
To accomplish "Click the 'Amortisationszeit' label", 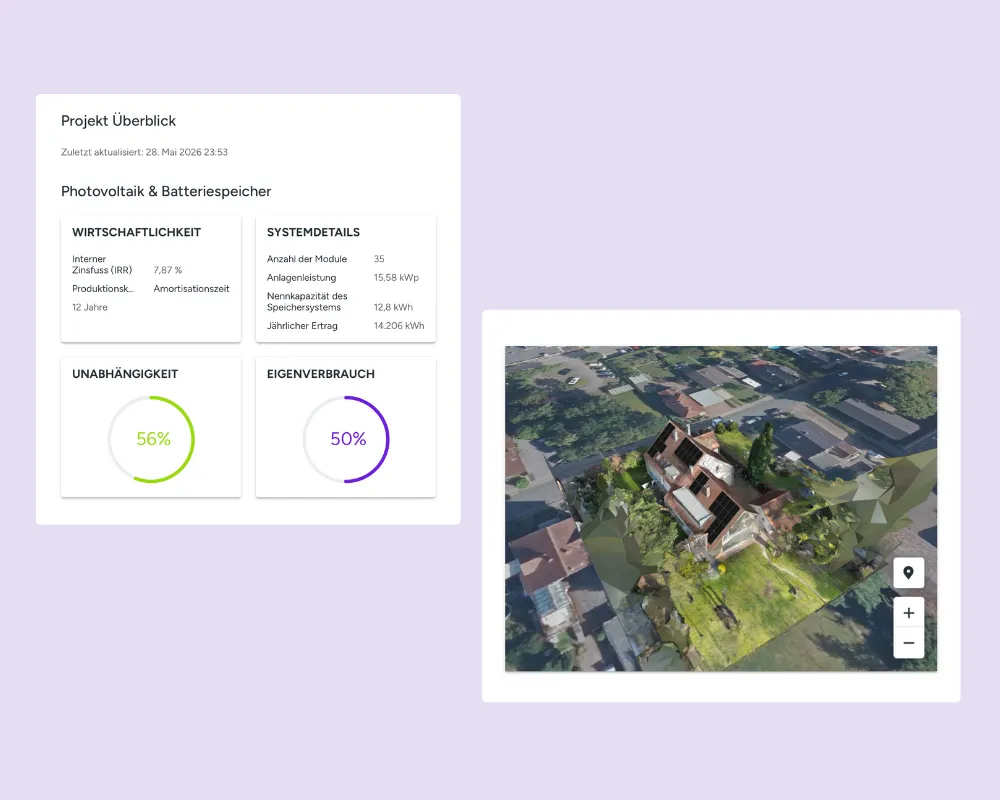I will click(191, 288).
